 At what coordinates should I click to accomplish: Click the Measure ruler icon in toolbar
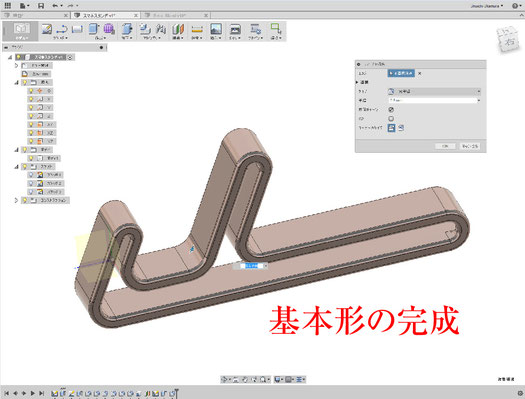[197, 29]
